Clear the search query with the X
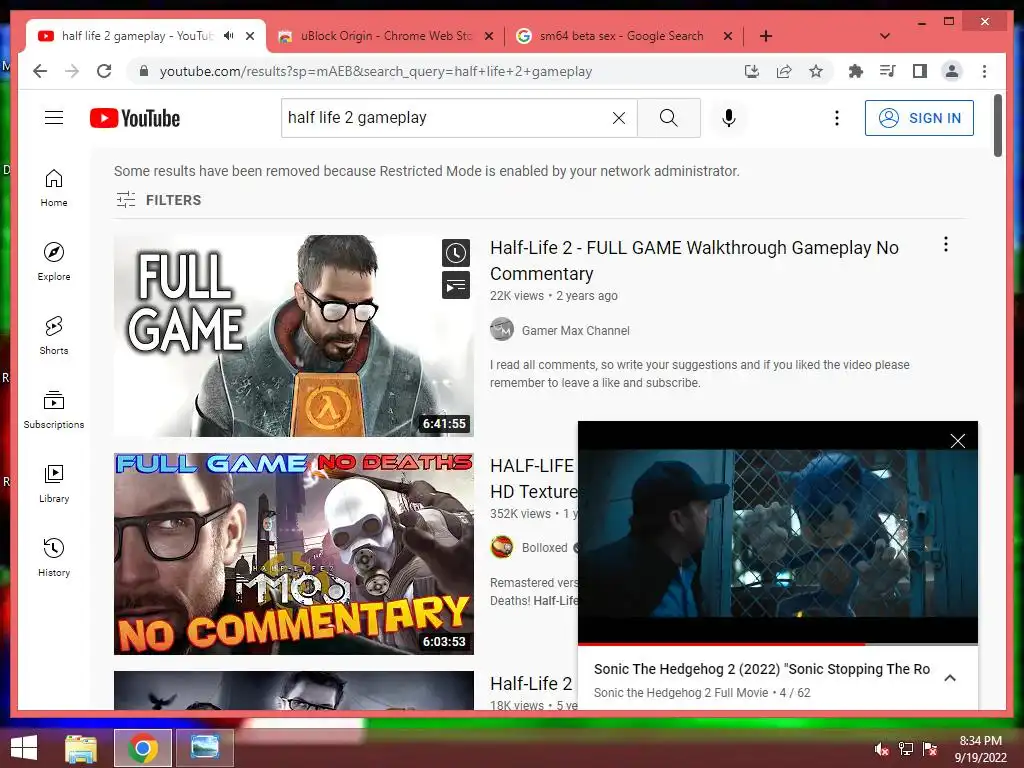Screen dimensions: 1024x768 [x=618, y=118]
